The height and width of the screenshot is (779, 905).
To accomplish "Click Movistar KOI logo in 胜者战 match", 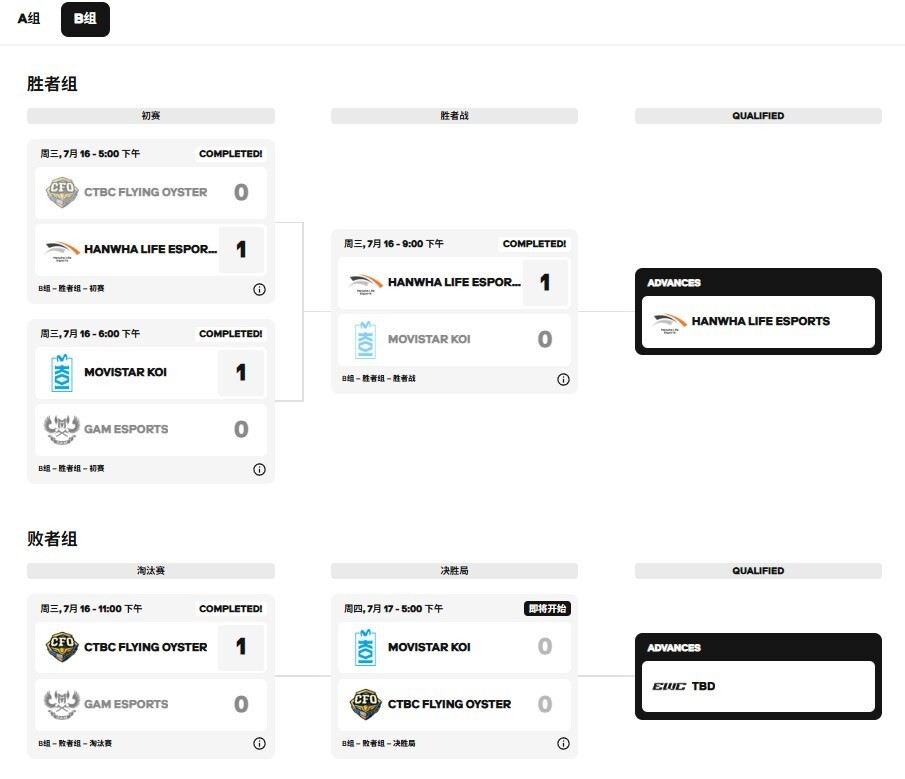I will (365, 339).
